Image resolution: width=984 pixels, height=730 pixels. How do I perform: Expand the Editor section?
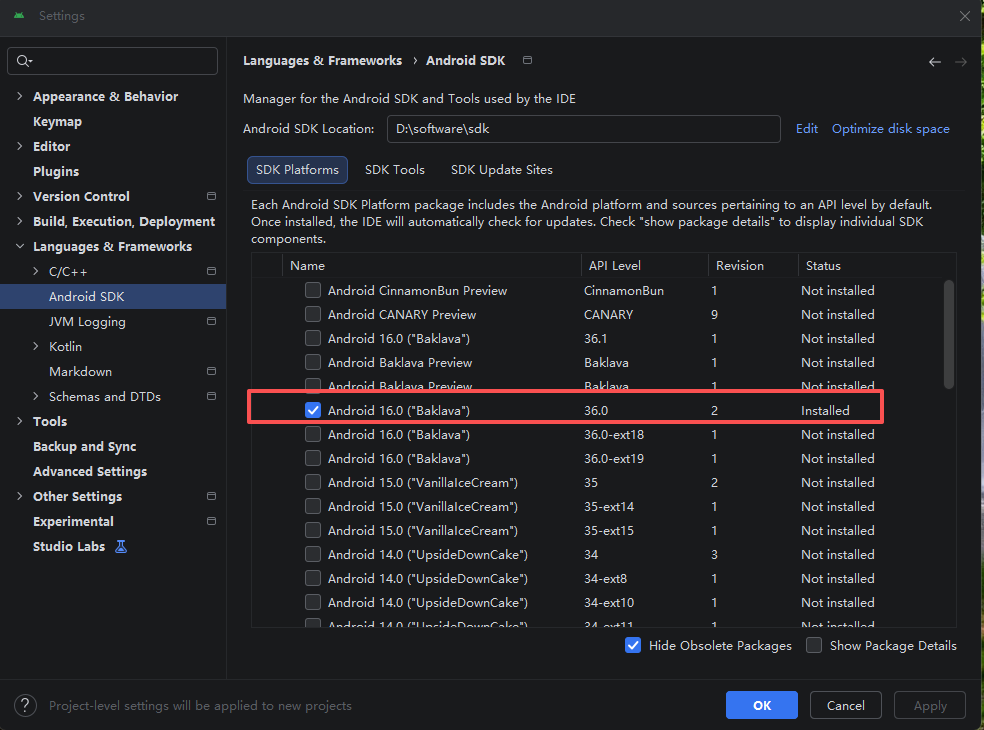coord(19,146)
